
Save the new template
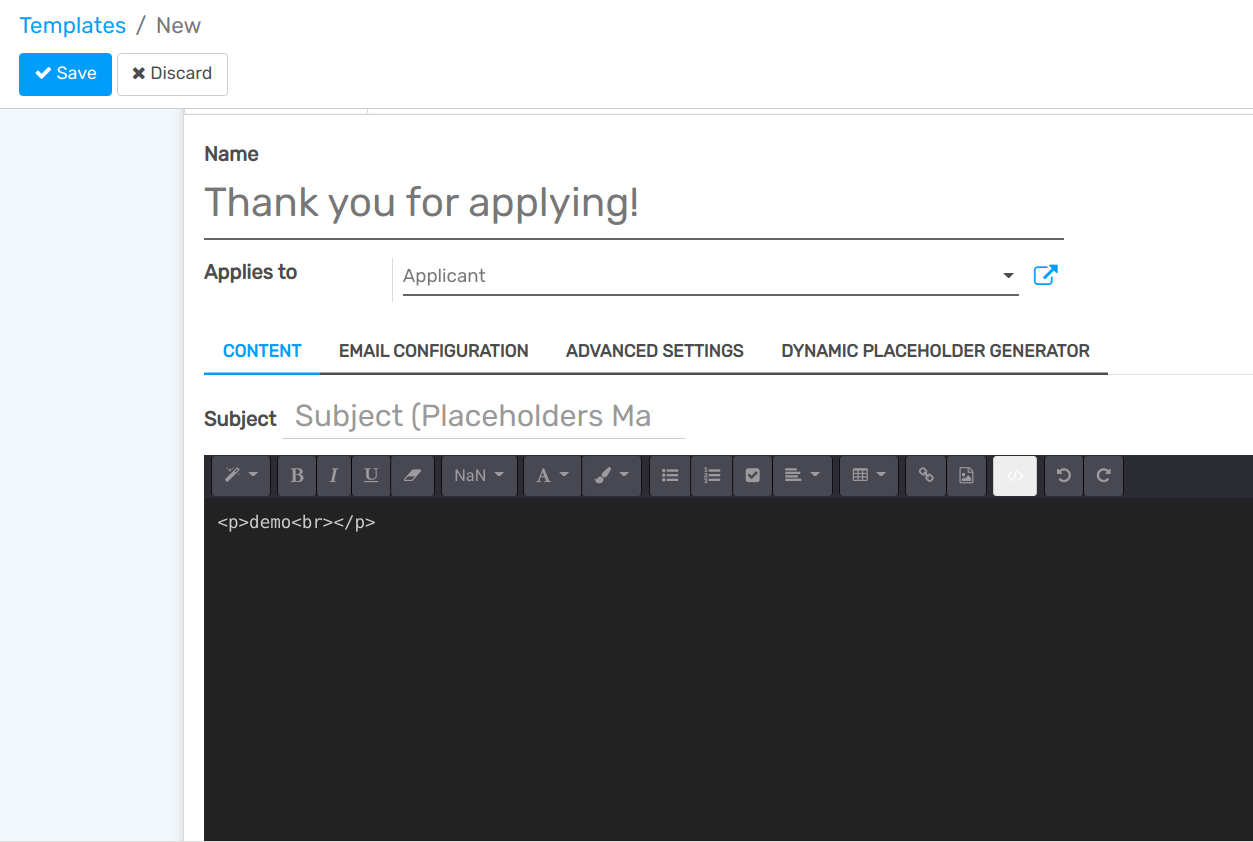[x=65, y=74]
